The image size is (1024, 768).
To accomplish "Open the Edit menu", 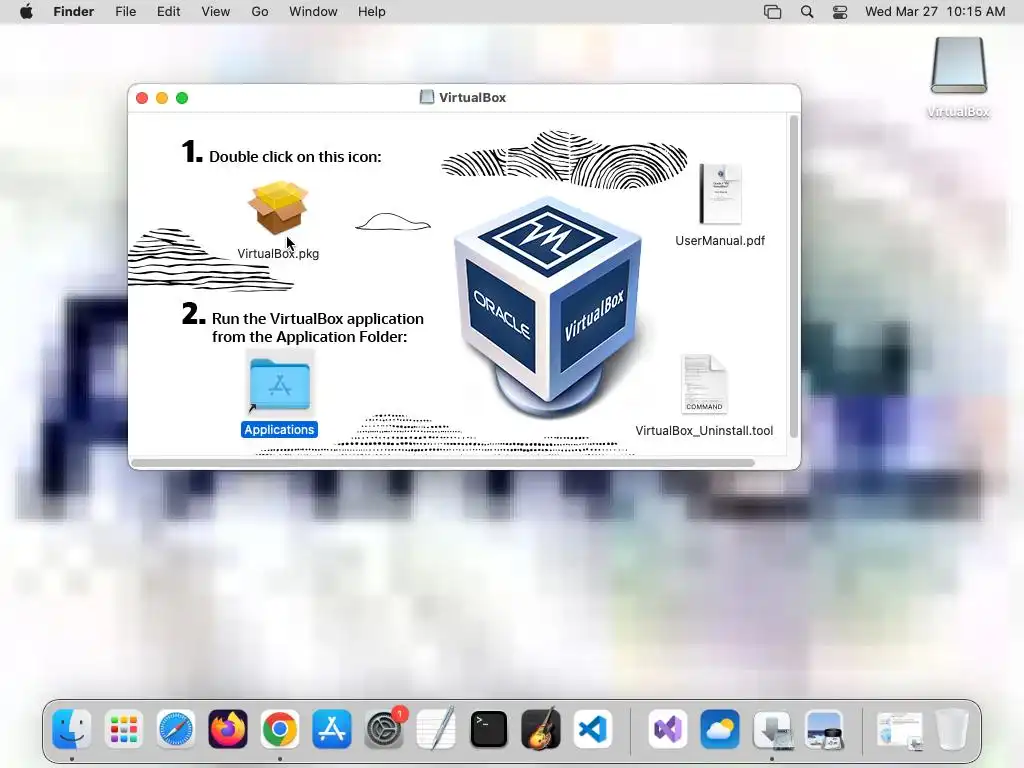I will pos(168,12).
